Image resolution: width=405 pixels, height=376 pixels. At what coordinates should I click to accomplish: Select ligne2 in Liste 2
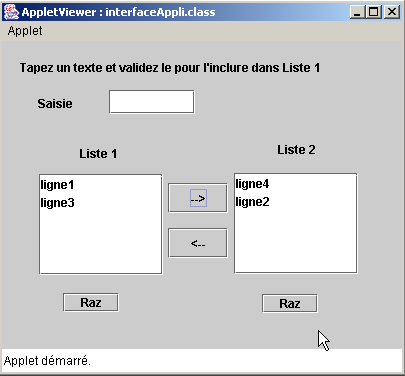(295, 202)
